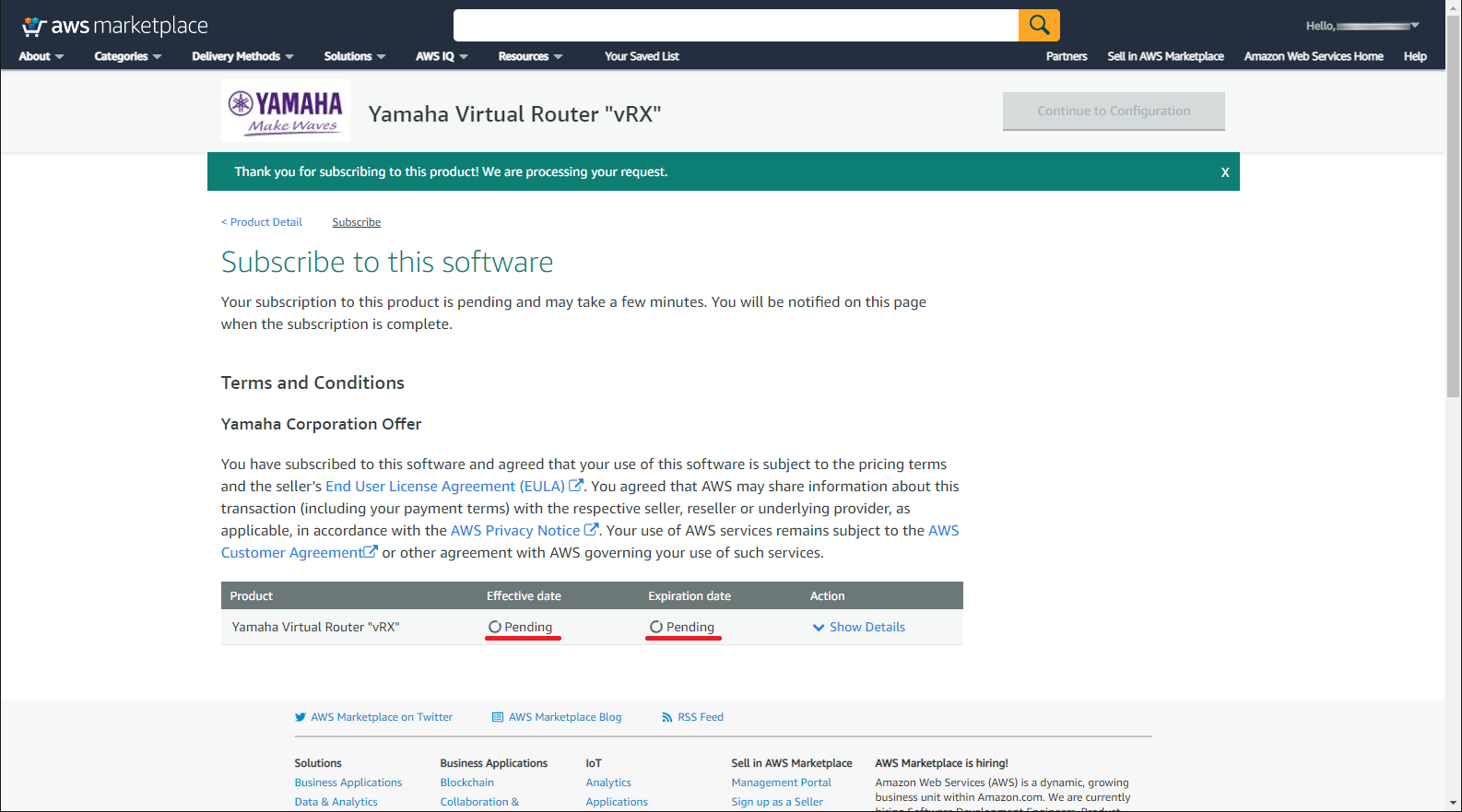The width and height of the screenshot is (1462, 812).
Task: Click the Yamaha Make Waves logo
Action: coord(286,112)
